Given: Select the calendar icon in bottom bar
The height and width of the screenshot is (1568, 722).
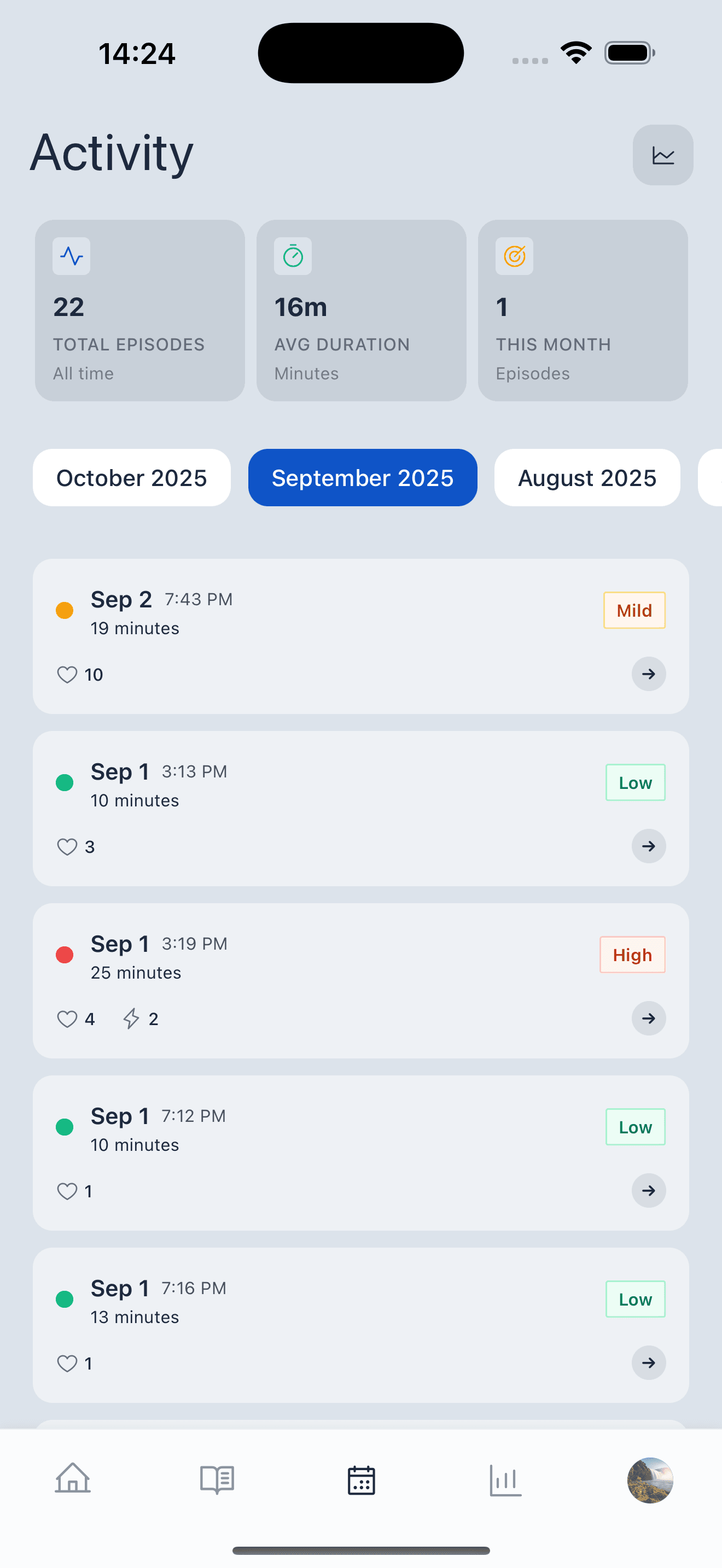Looking at the screenshot, I should coord(361,1480).
